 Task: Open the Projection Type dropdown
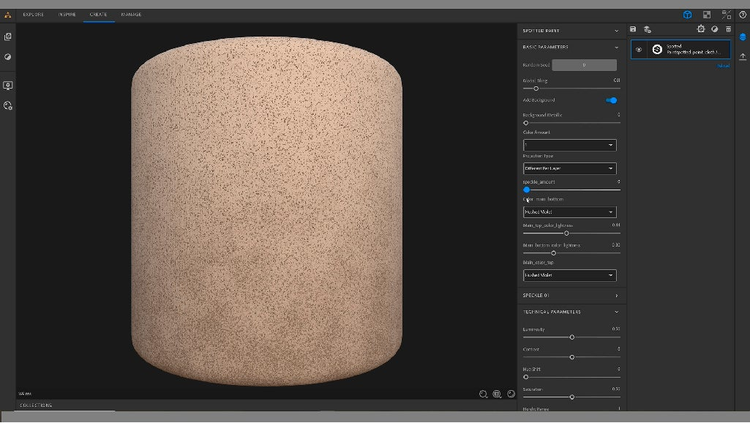pyautogui.click(x=570, y=168)
